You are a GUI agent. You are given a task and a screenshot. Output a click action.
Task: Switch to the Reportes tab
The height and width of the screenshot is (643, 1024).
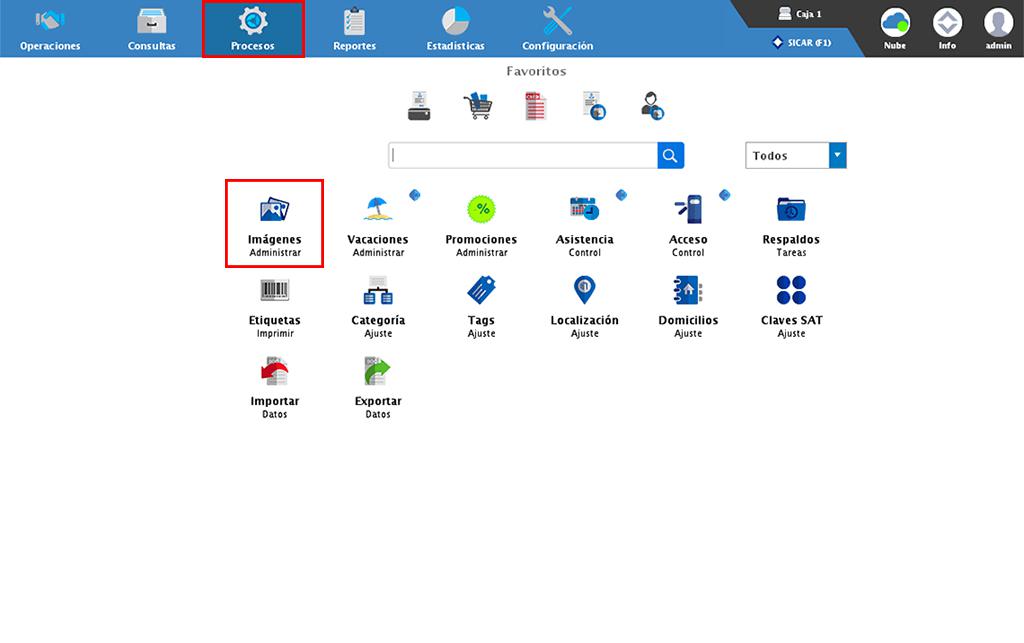click(x=354, y=29)
